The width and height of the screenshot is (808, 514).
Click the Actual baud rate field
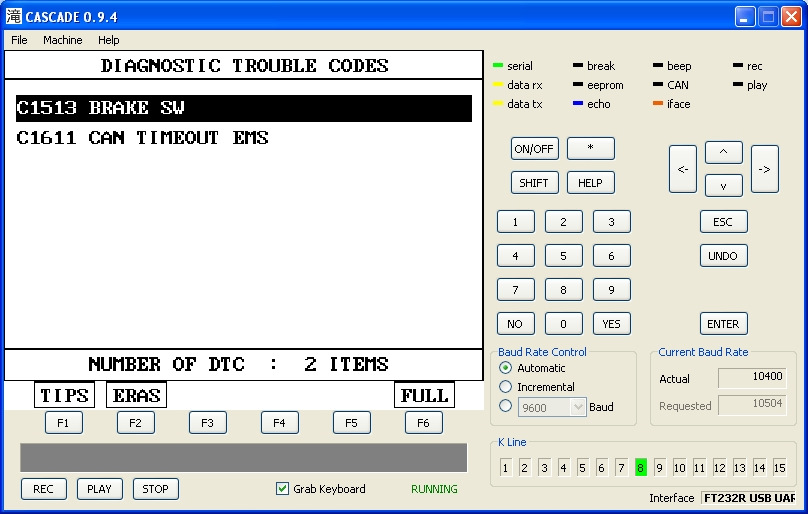[x=752, y=378]
